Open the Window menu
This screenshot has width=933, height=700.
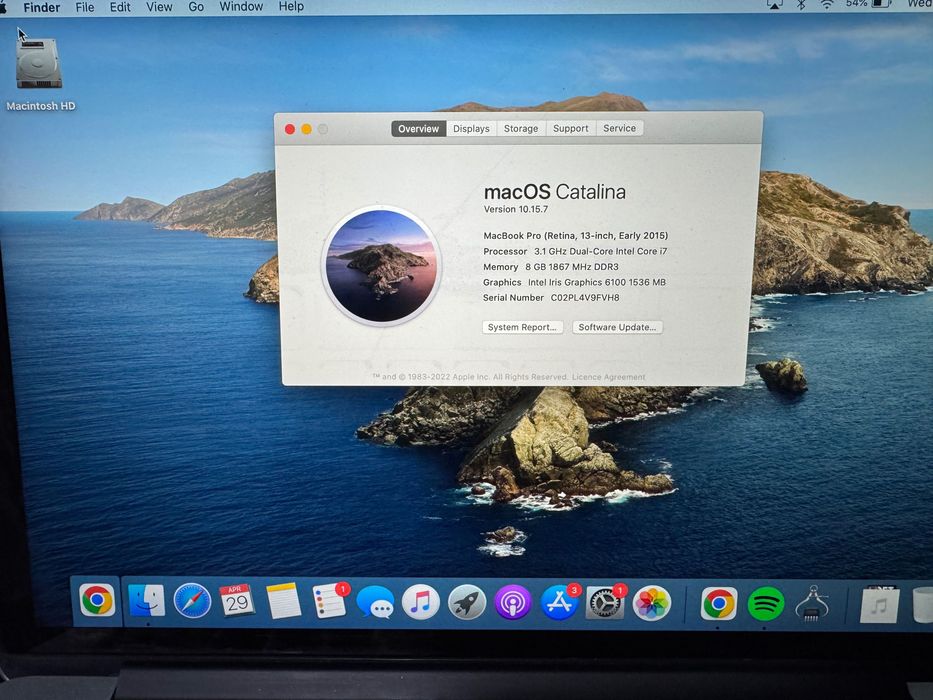pos(241,7)
